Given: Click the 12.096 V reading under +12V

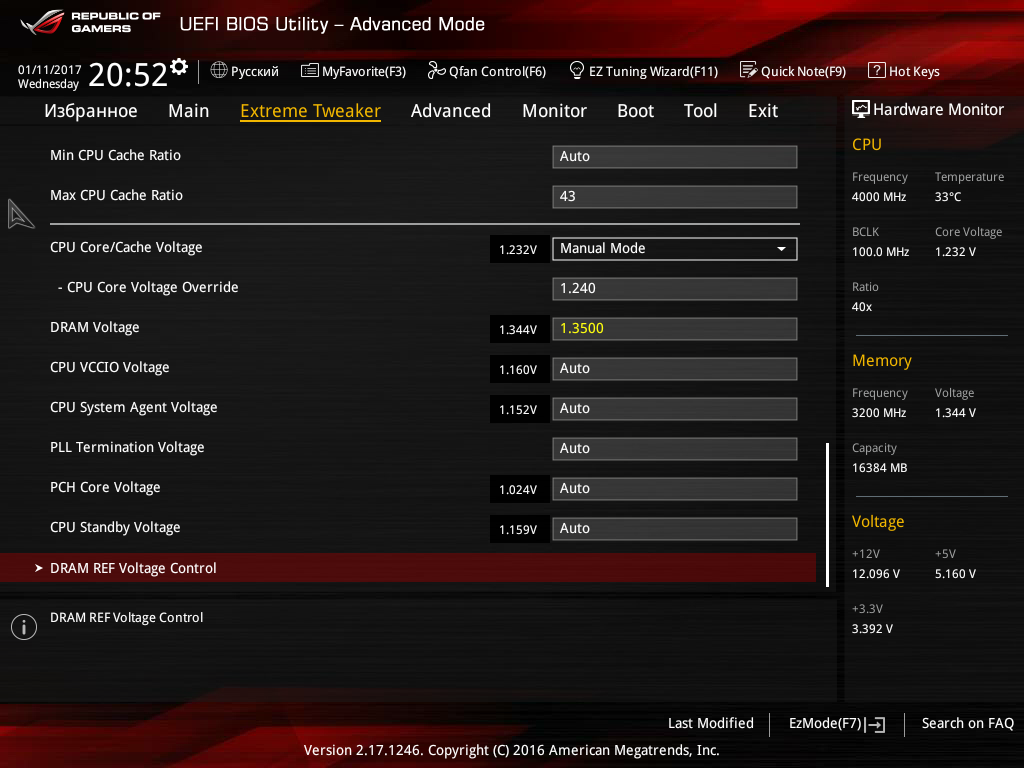Looking at the screenshot, I should pyautogui.click(x=876, y=573).
